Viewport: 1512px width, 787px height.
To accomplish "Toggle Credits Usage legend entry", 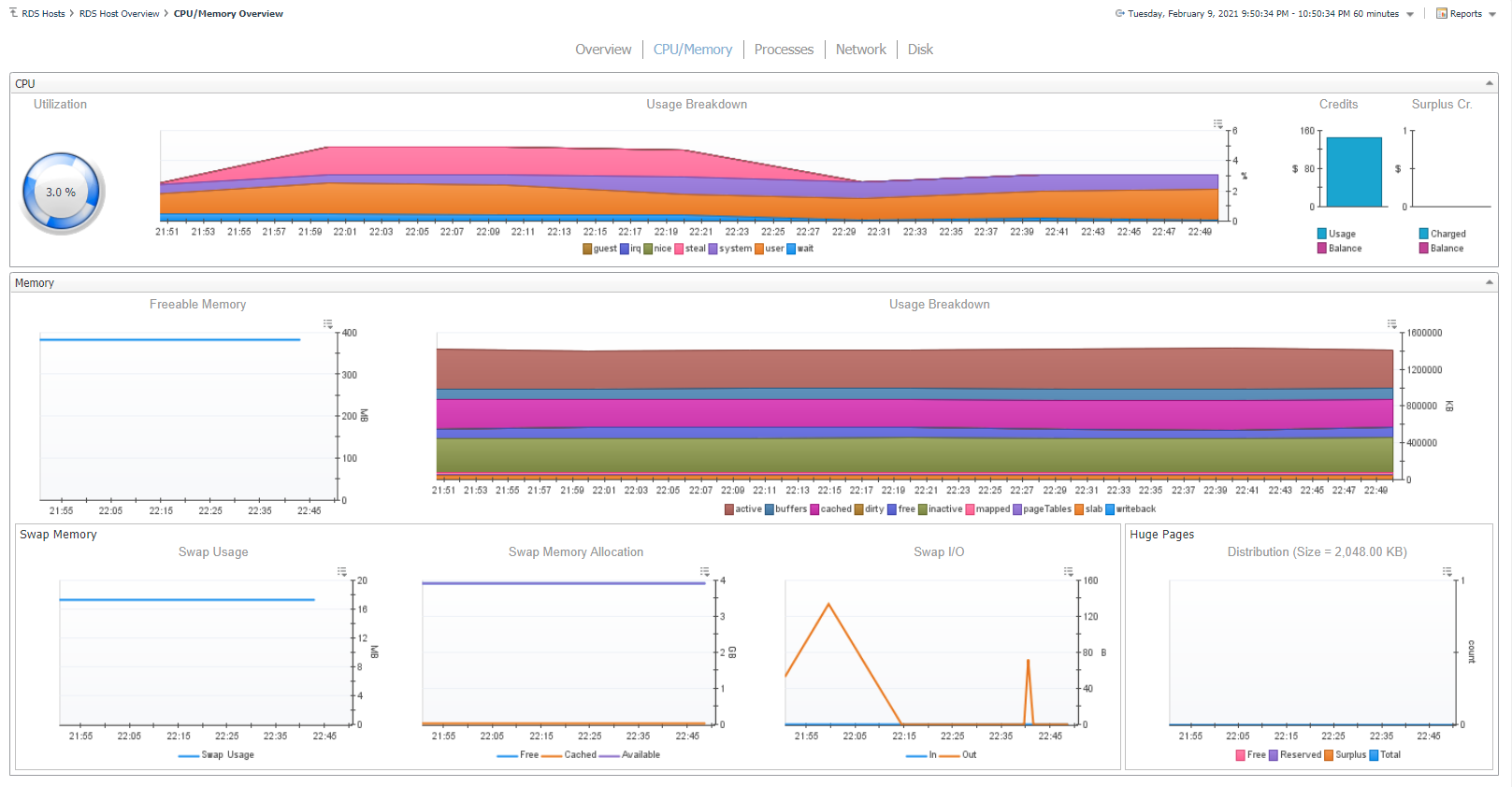I will coord(1336,234).
